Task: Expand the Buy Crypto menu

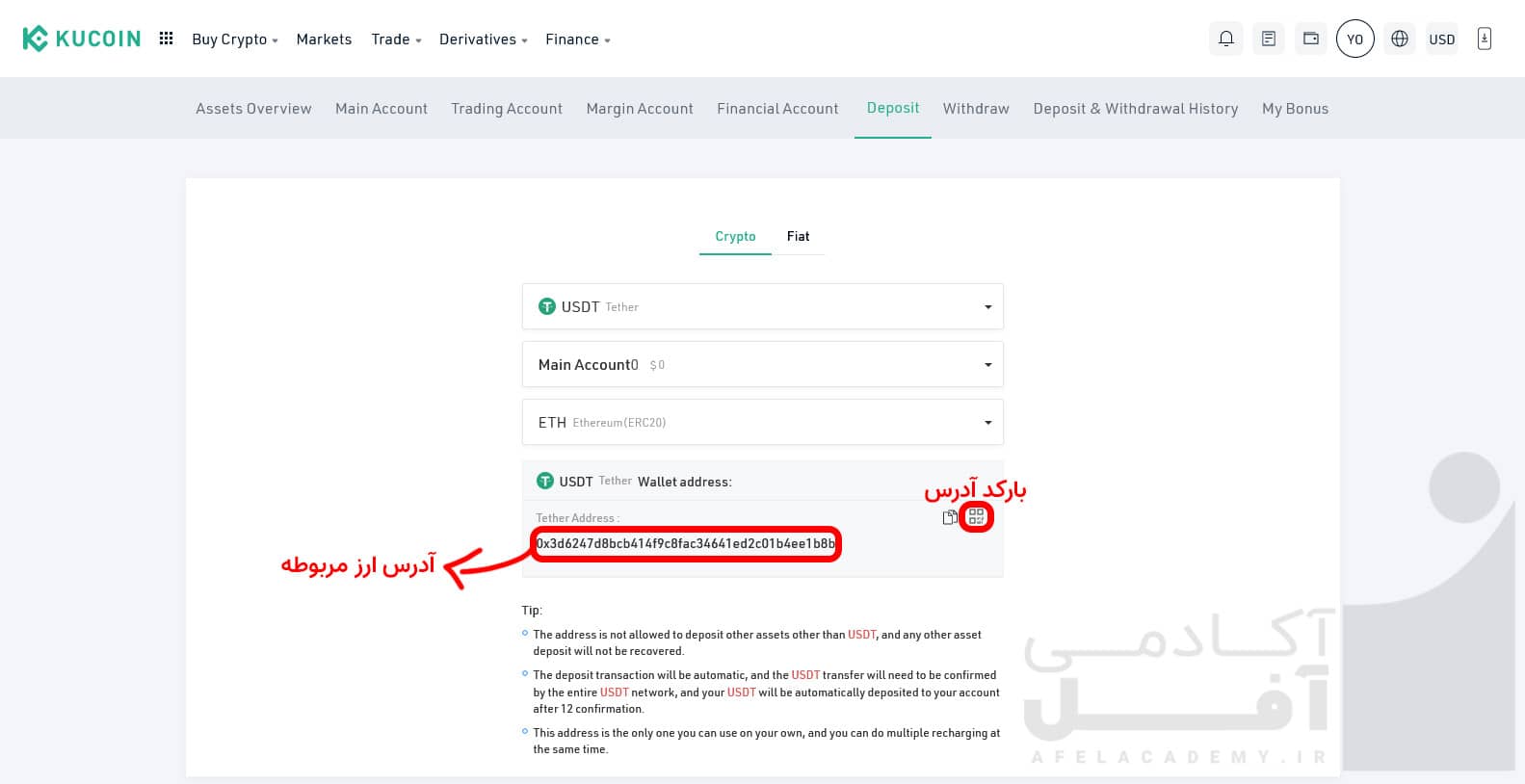Action: [235, 39]
